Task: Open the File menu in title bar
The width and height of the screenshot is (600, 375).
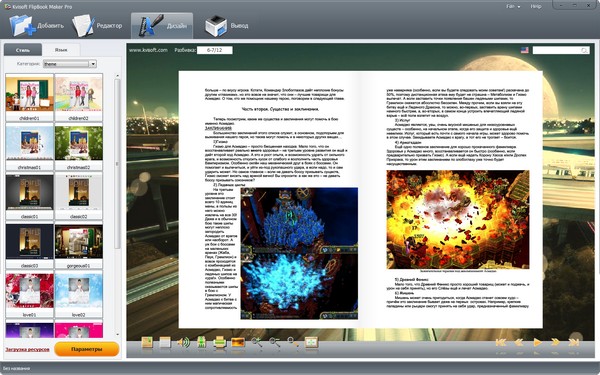Action: coord(513,7)
